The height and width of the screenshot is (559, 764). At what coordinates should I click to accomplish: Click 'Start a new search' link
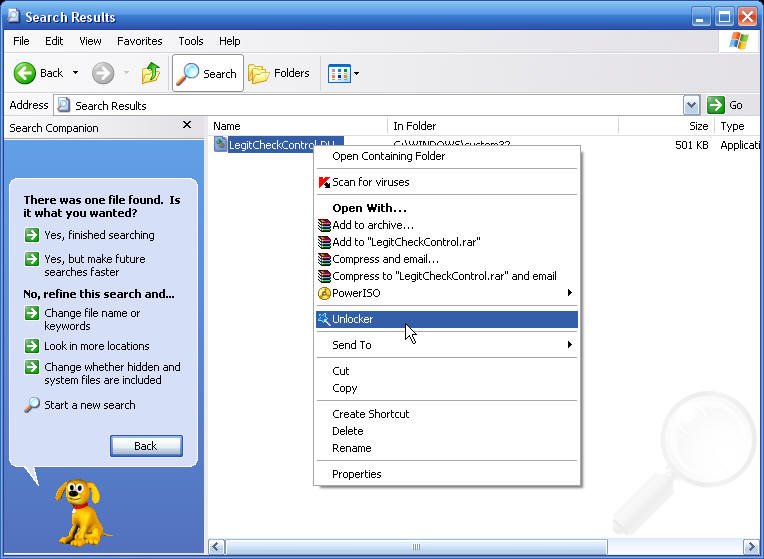pos(90,405)
